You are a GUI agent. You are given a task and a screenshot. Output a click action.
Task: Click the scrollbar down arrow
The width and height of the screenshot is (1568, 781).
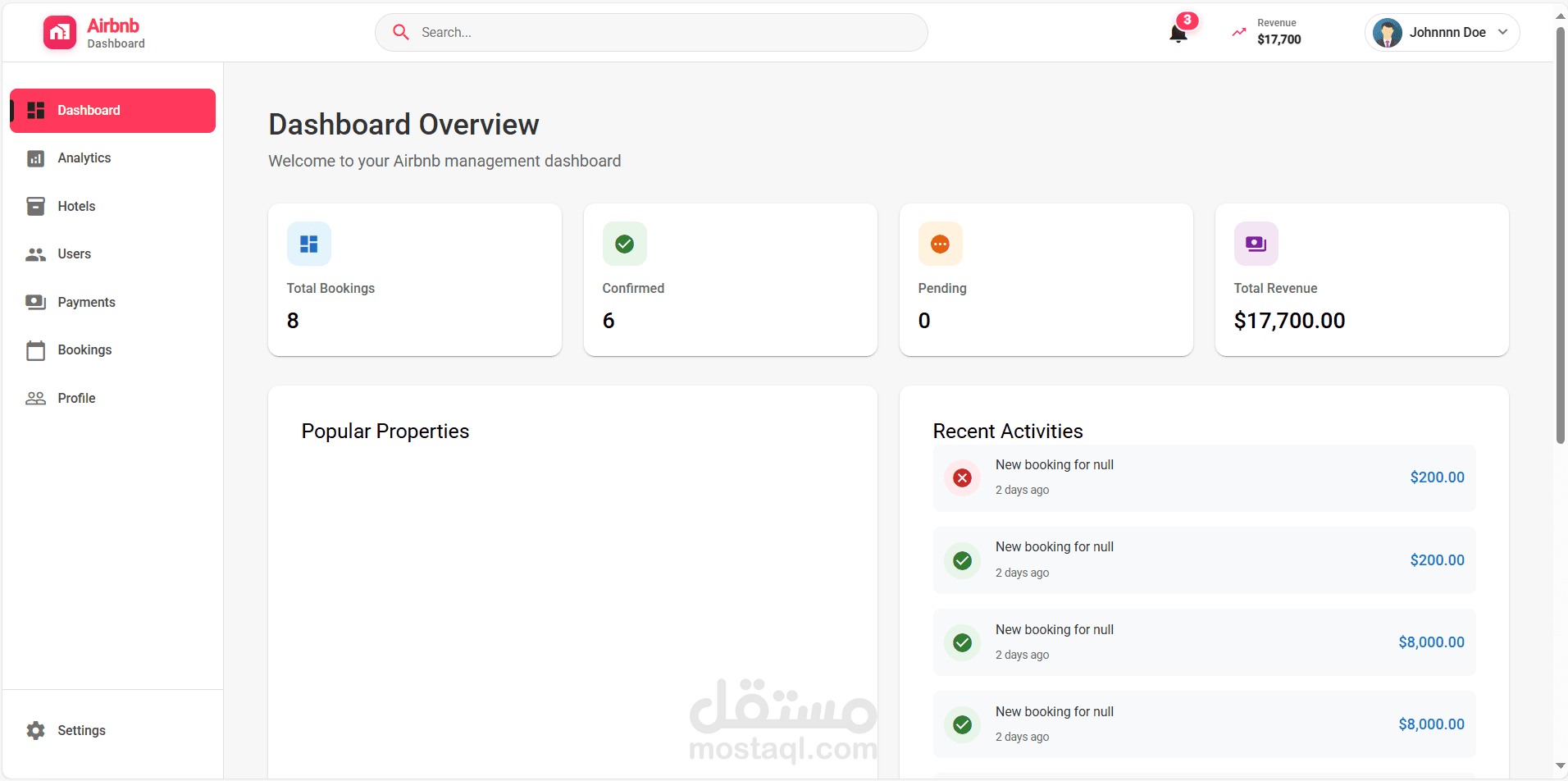coord(1561,765)
